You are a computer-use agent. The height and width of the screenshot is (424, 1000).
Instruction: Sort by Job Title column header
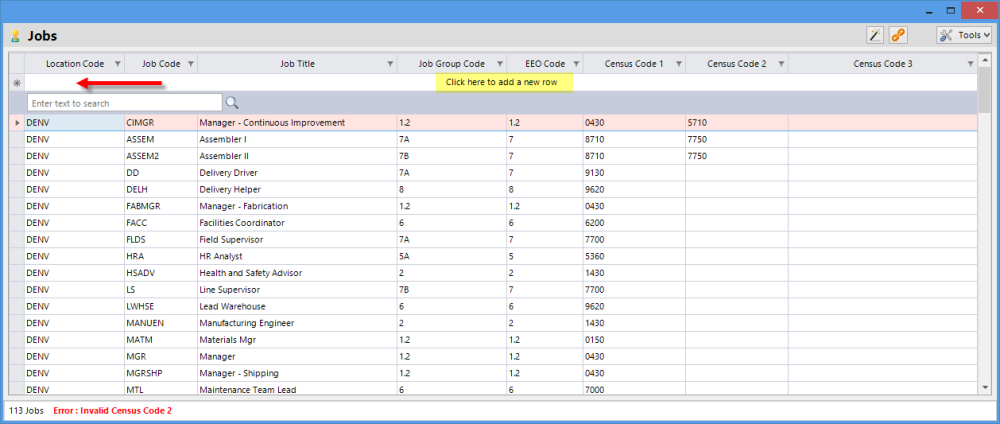[x=297, y=64]
